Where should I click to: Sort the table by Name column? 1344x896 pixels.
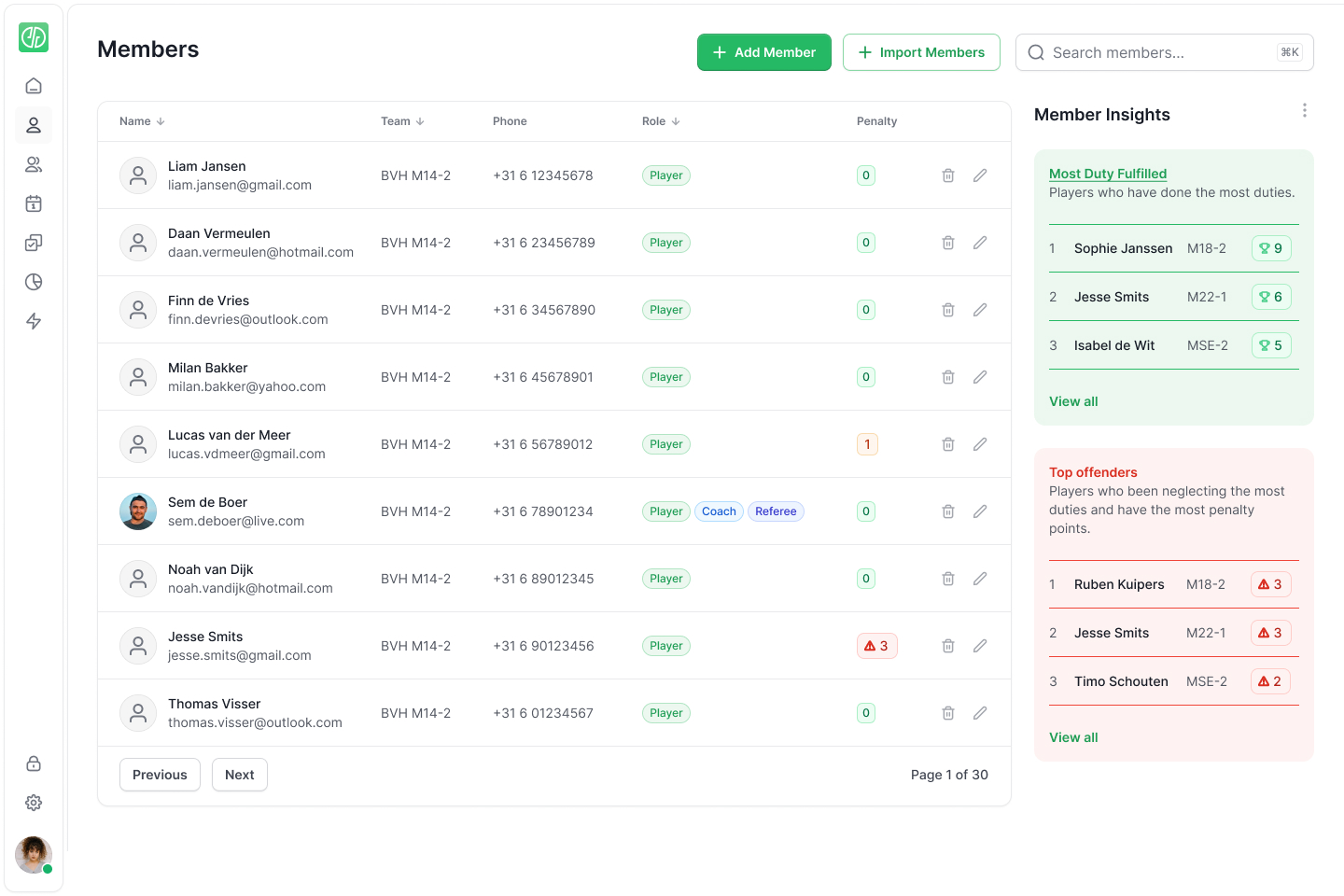coord(142,121)
